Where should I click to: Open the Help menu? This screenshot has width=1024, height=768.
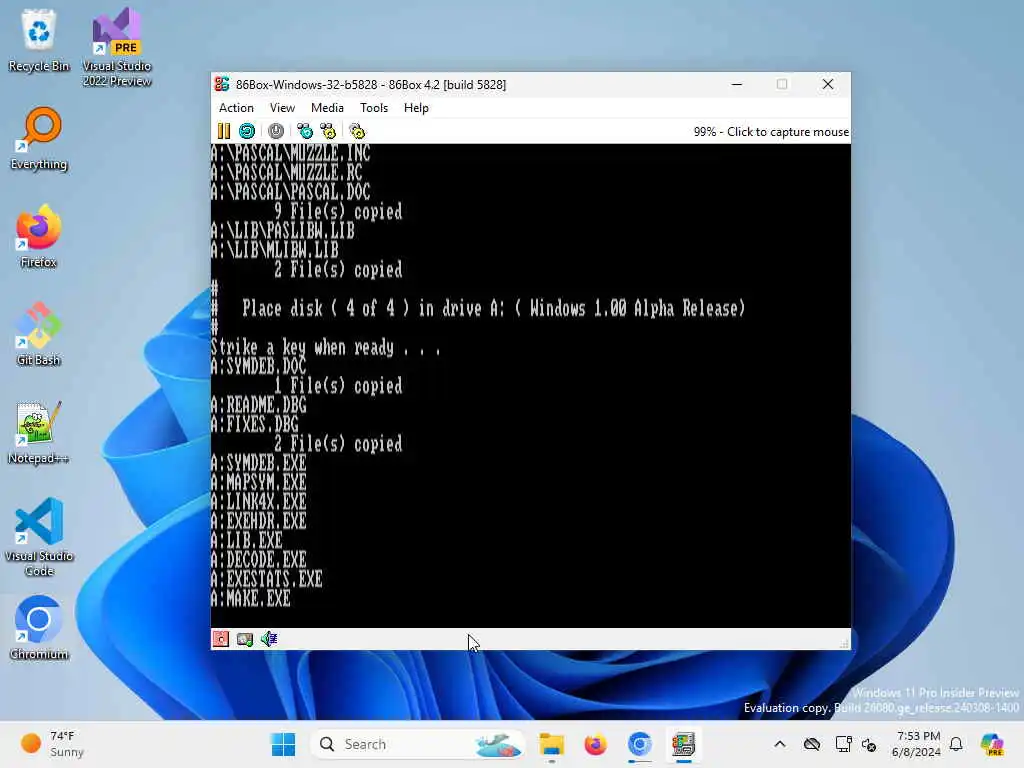click(x=416, y=108)
